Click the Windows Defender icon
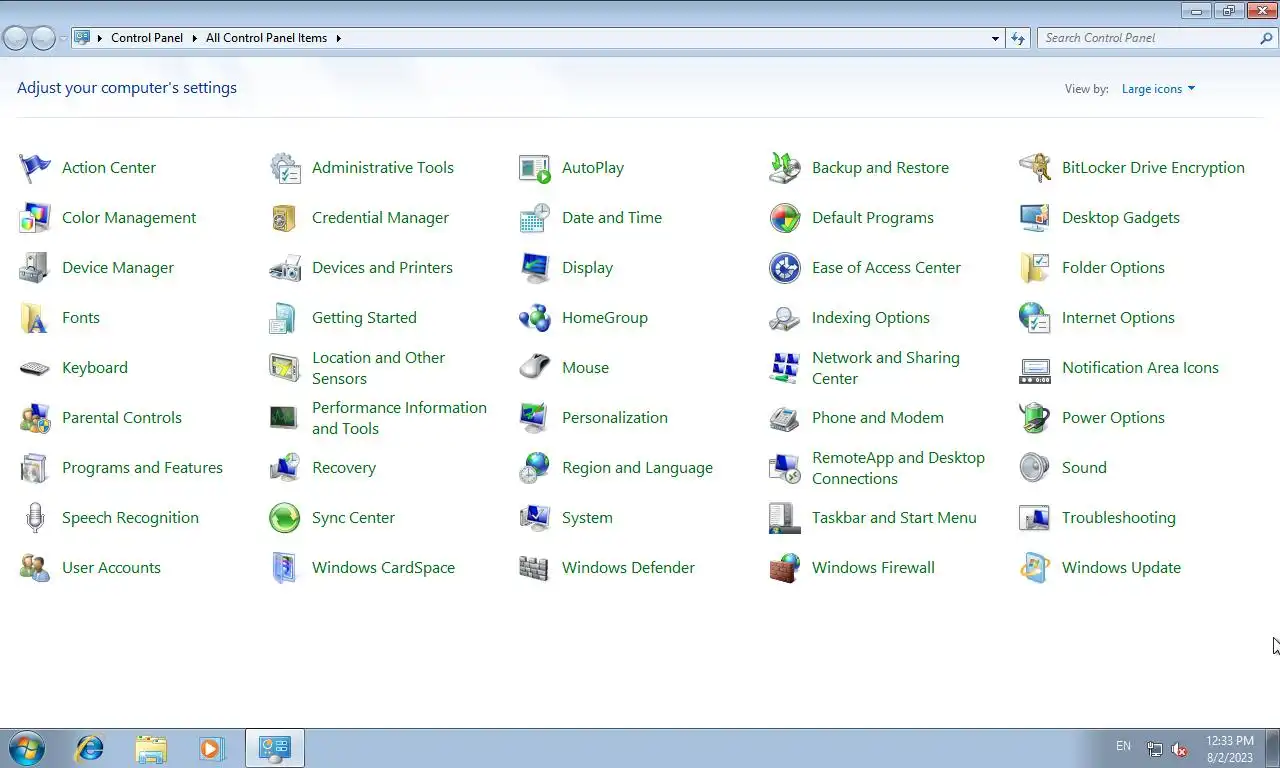Viewport: 1280px width, 768px height. [x=535, y=568]
